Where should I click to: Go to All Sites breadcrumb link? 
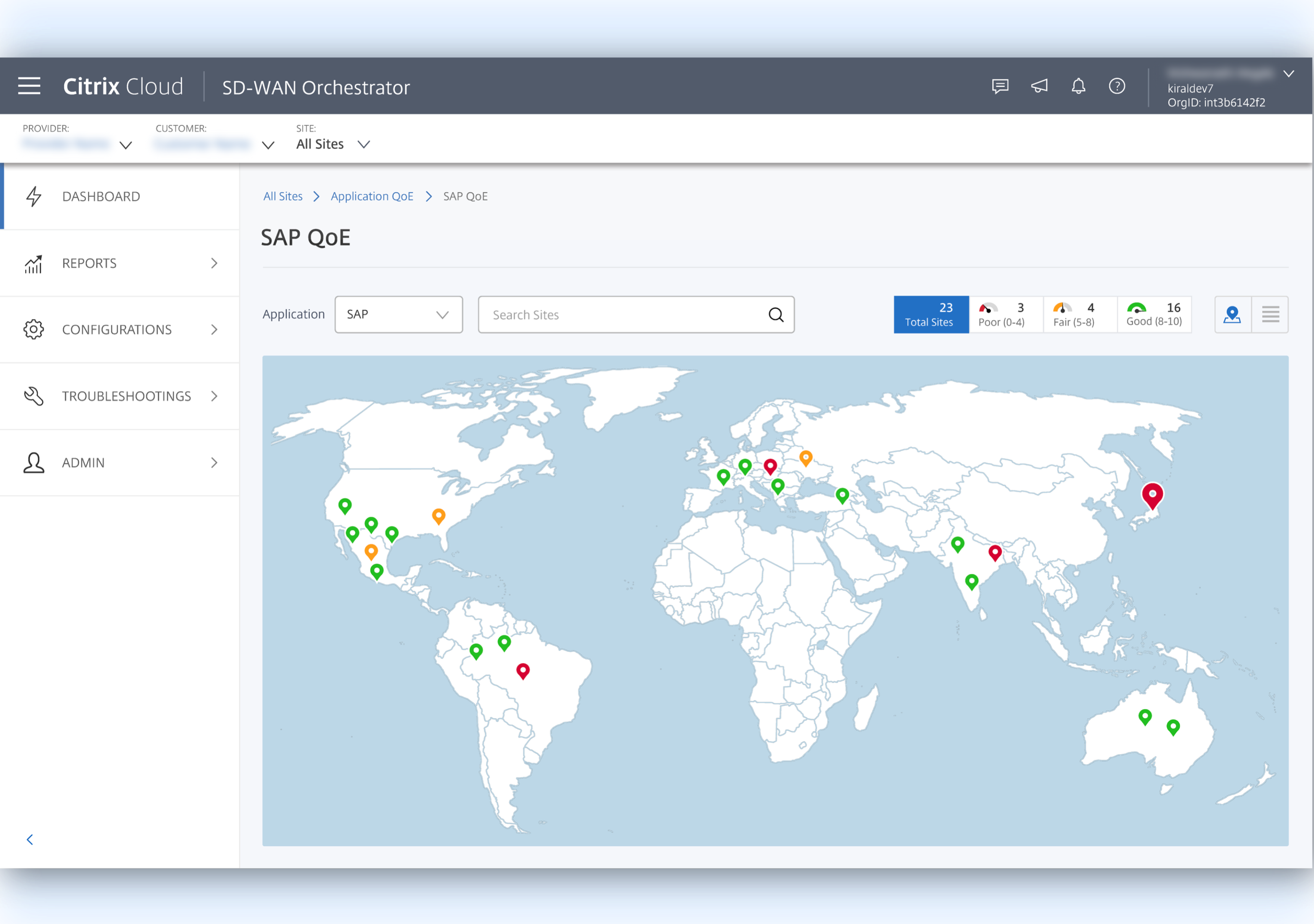(283, 196)
